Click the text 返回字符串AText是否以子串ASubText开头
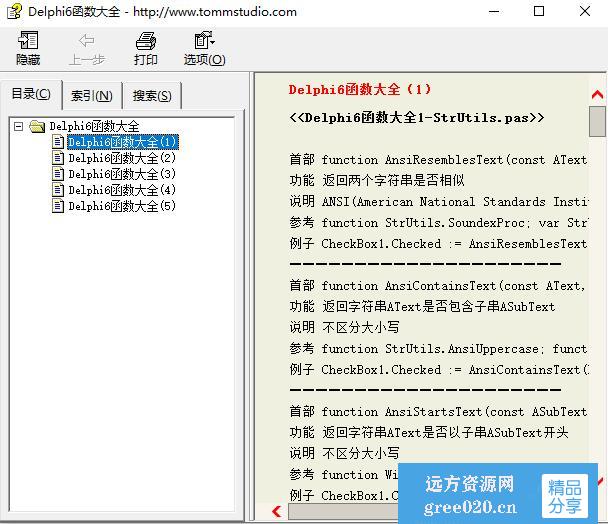The width and height of the screenshot is (608, 524). click(445, 432)
